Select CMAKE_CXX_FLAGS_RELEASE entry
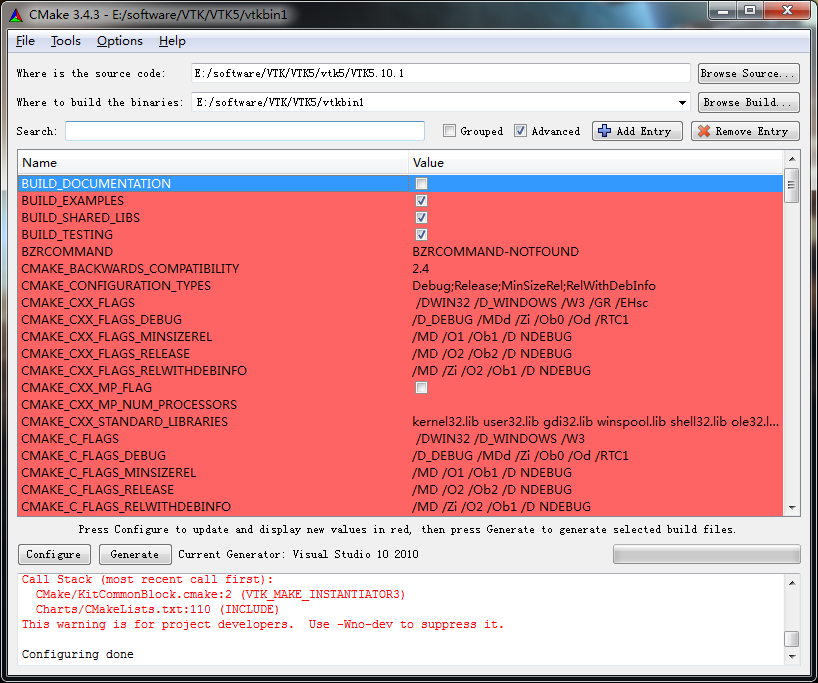Screen dimensions: 818x683 [x=105, y=354]
